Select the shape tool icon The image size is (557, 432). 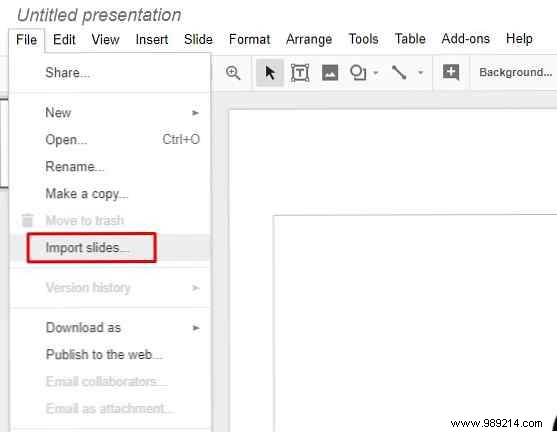pyautogui.click(x=358, y=73)
